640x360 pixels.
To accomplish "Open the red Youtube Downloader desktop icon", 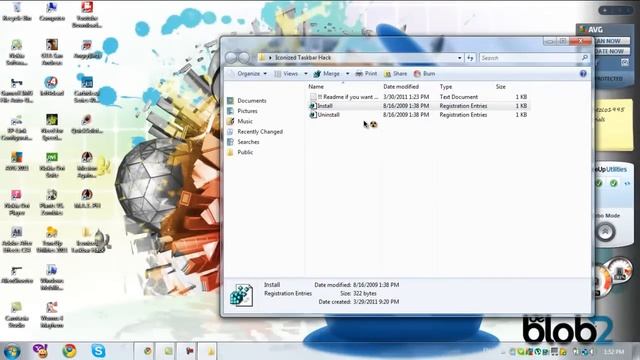I will click(87, 15).
